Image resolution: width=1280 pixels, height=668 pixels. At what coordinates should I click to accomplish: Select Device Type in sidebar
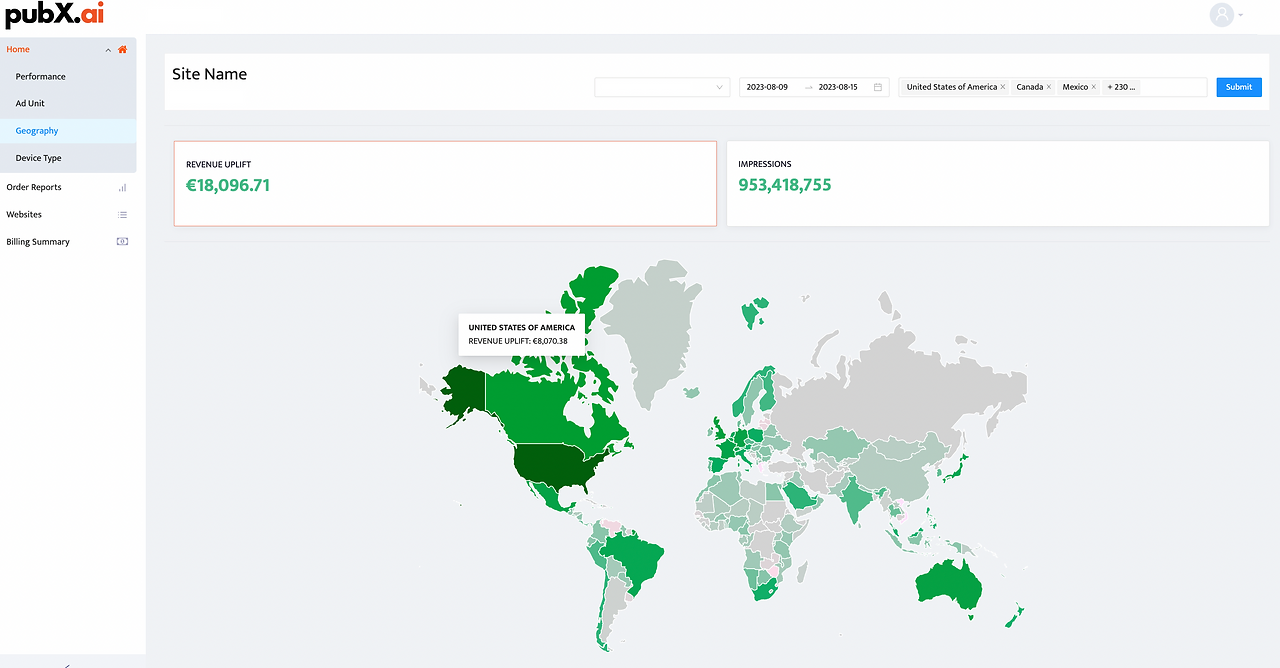tap(38, 158)
